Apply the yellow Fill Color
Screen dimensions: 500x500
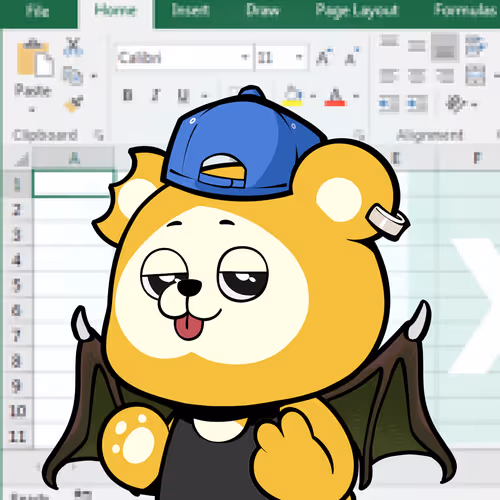click(x=292, y=96)
